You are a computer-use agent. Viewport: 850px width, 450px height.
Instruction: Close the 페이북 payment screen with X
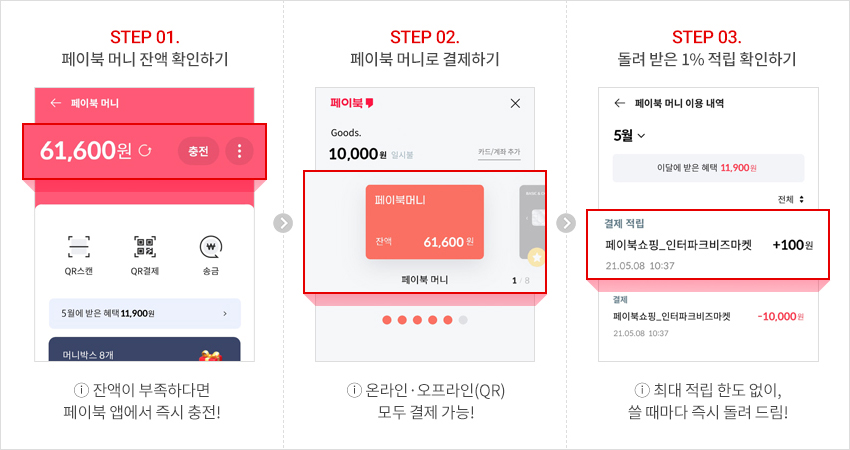[x=515, y=103]
